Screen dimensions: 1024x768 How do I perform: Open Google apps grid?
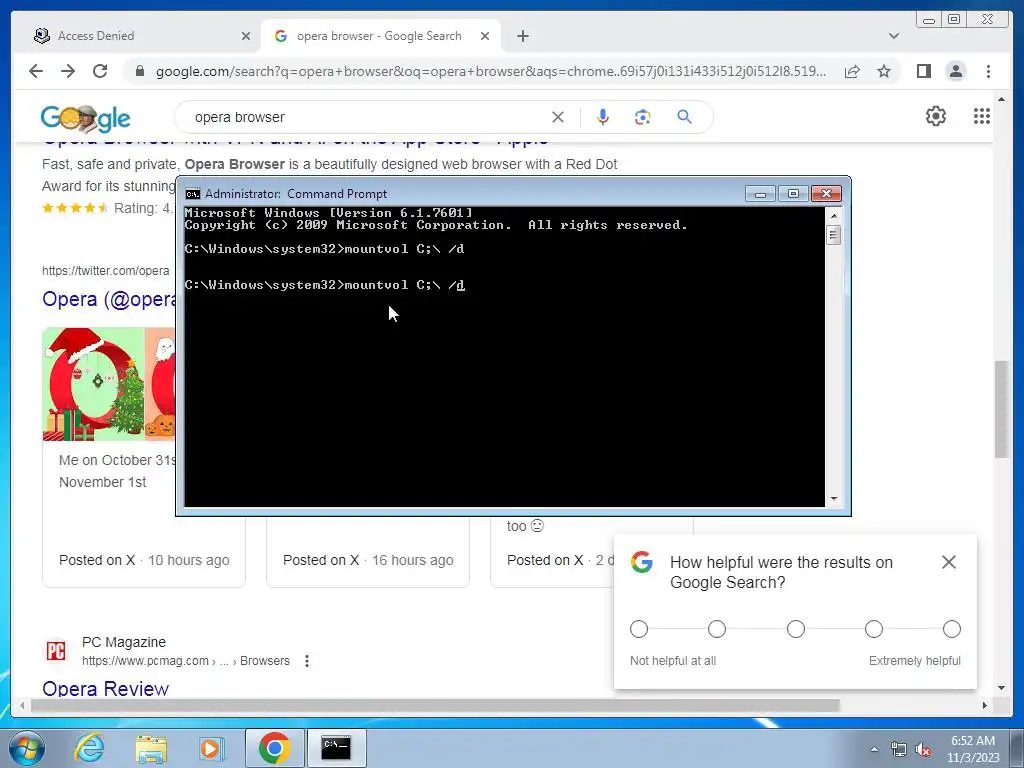pos(982,116)
